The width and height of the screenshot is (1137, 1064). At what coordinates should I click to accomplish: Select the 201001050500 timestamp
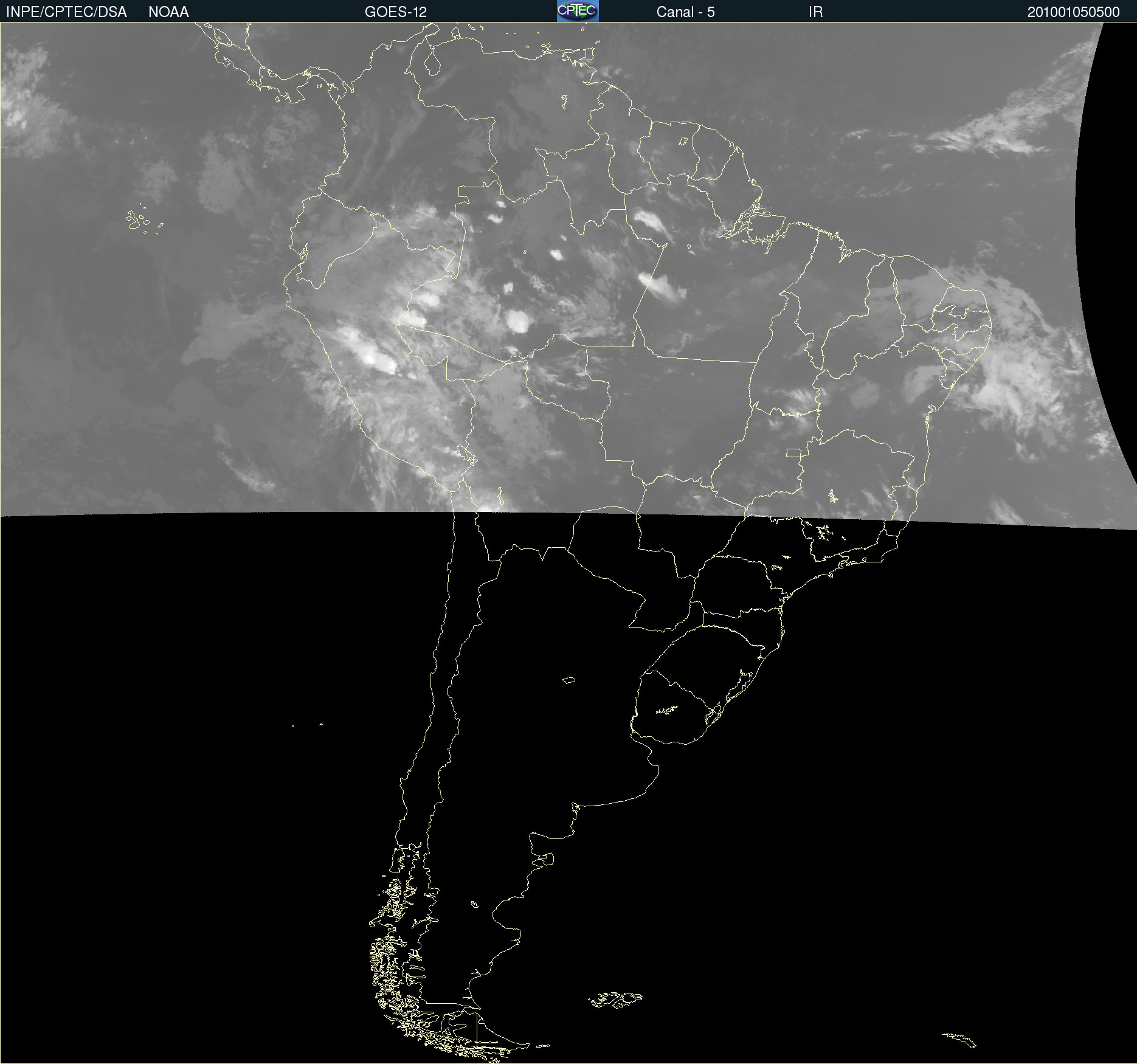tap(1073, 12)
